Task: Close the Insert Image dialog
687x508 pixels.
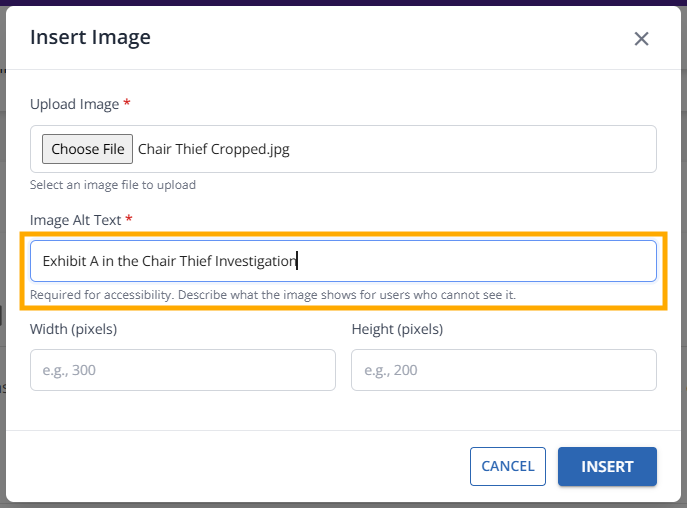Action: [x=641, y=39]
